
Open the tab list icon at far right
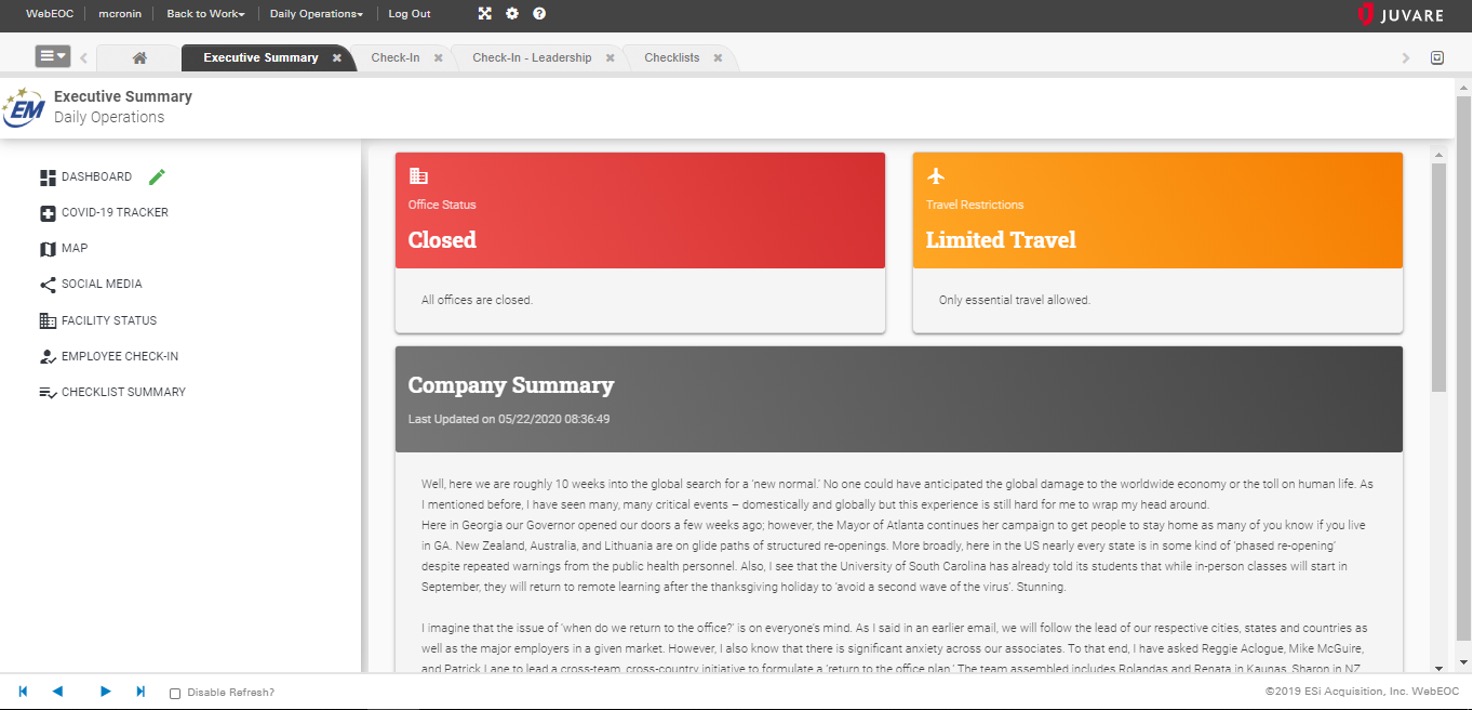(x=1437, y=58)
